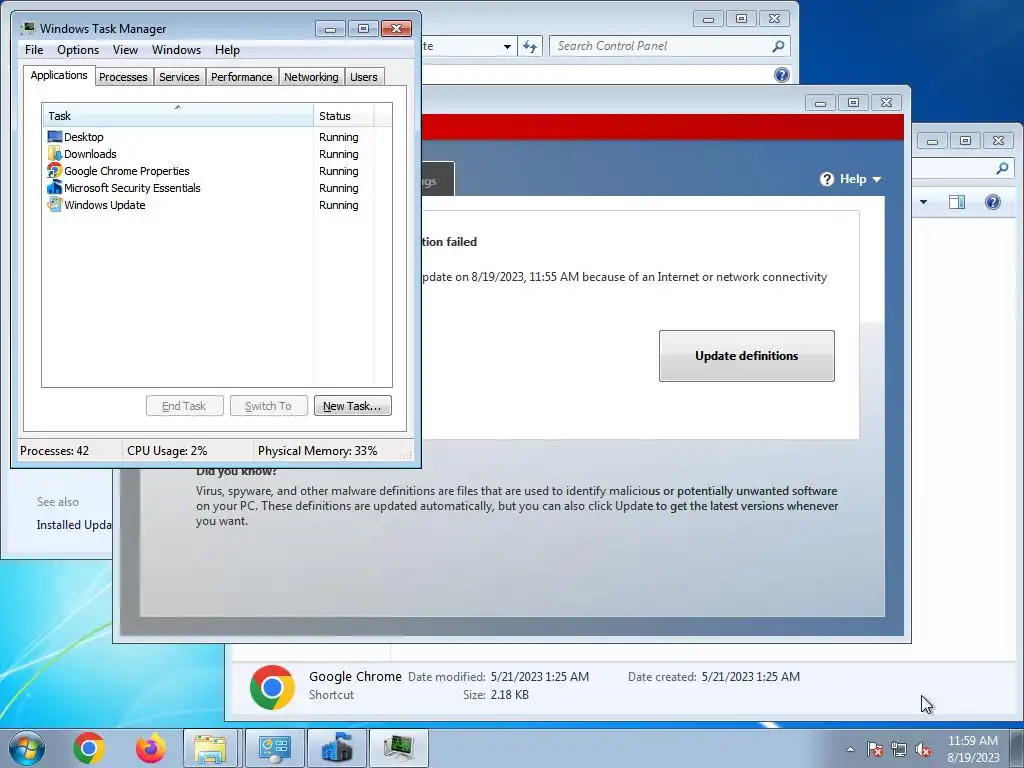This screenshot has width=1024, height=768.
Task: Click the Control Panel search magnifier icon
Action: tap(778, 46)
